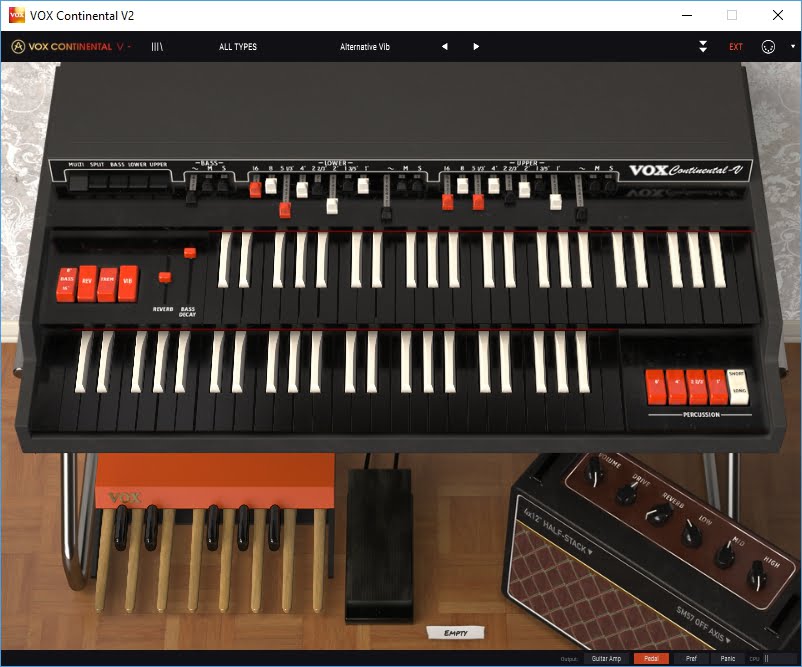Click the VOX bass pedalboard
The height and width of the screenshot is (667, 802).
[214, 532]
